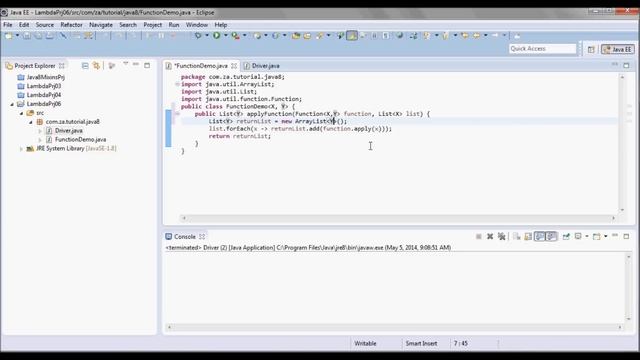Open the External Tools dropdown arrow

[245, 36]
